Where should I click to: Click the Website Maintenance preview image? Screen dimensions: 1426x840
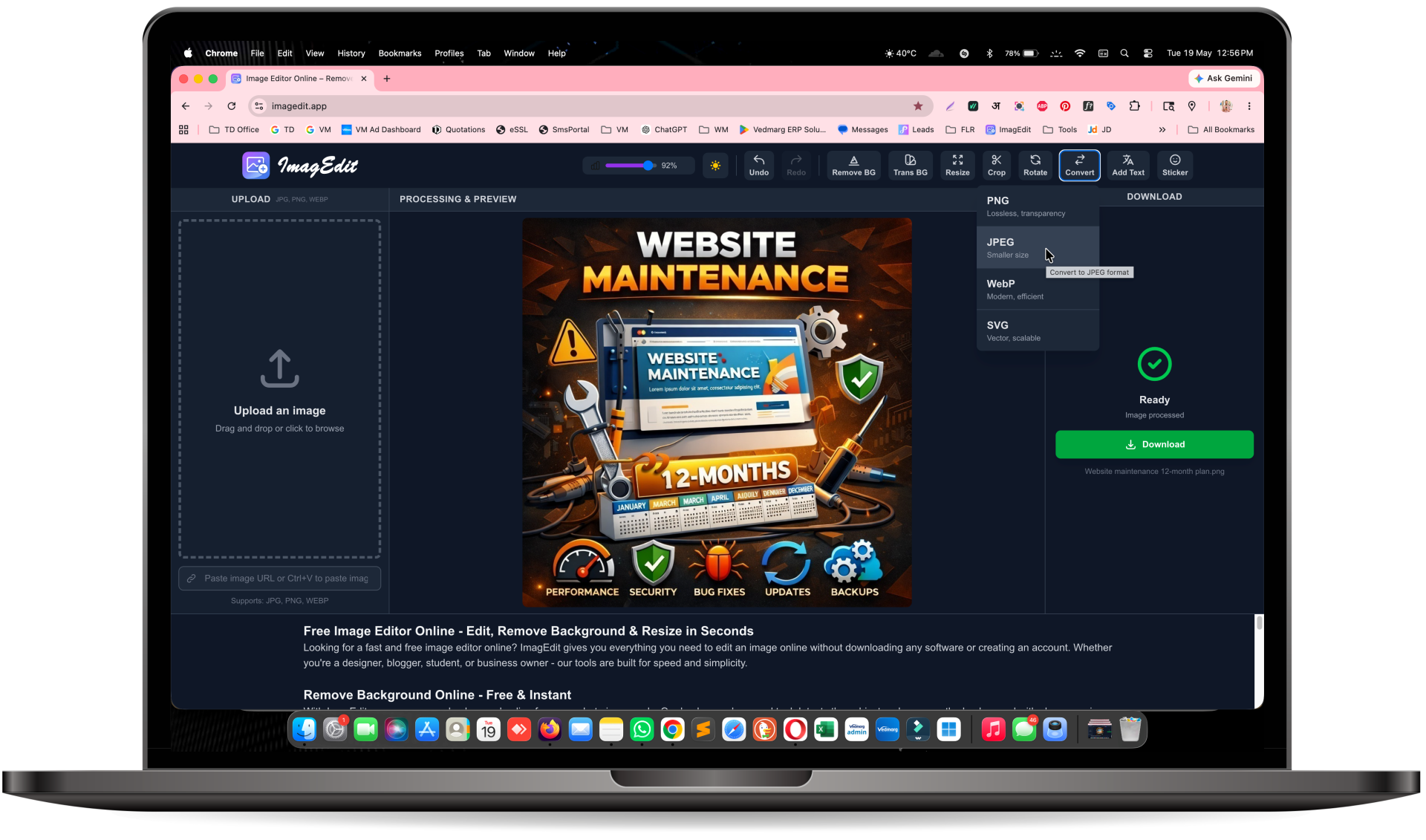tap(717, 412)
